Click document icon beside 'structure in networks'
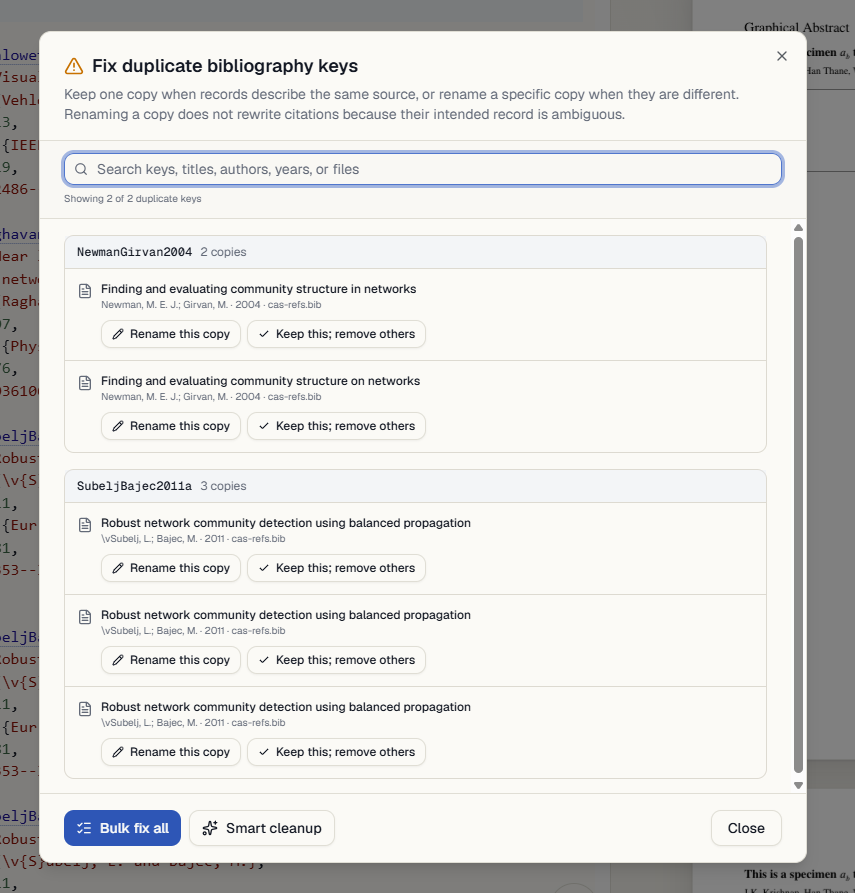This screenshot has height=893, width=855. point(85,291)
